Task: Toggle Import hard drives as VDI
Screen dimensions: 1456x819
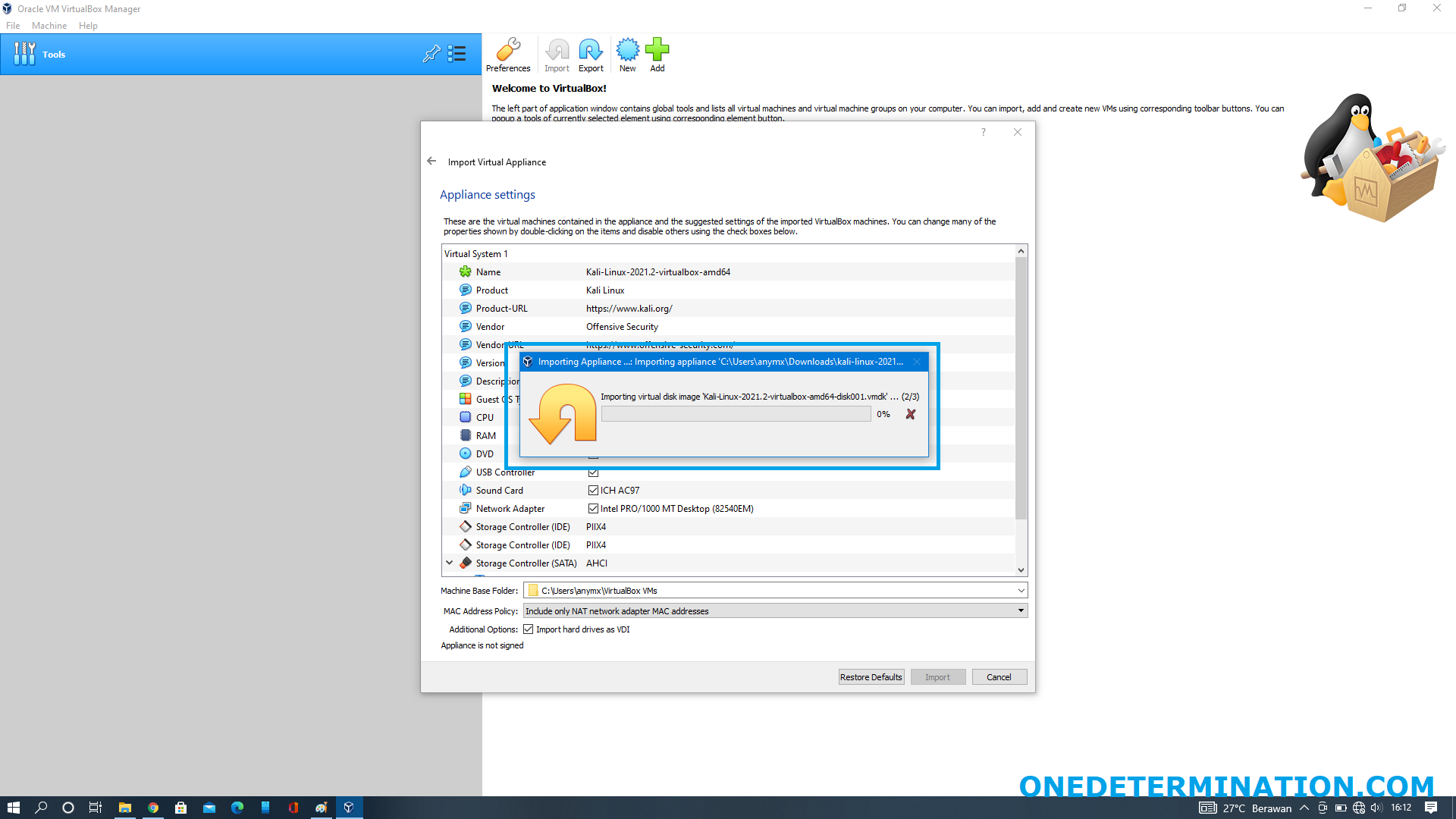Action: click(x=529, y=629)
